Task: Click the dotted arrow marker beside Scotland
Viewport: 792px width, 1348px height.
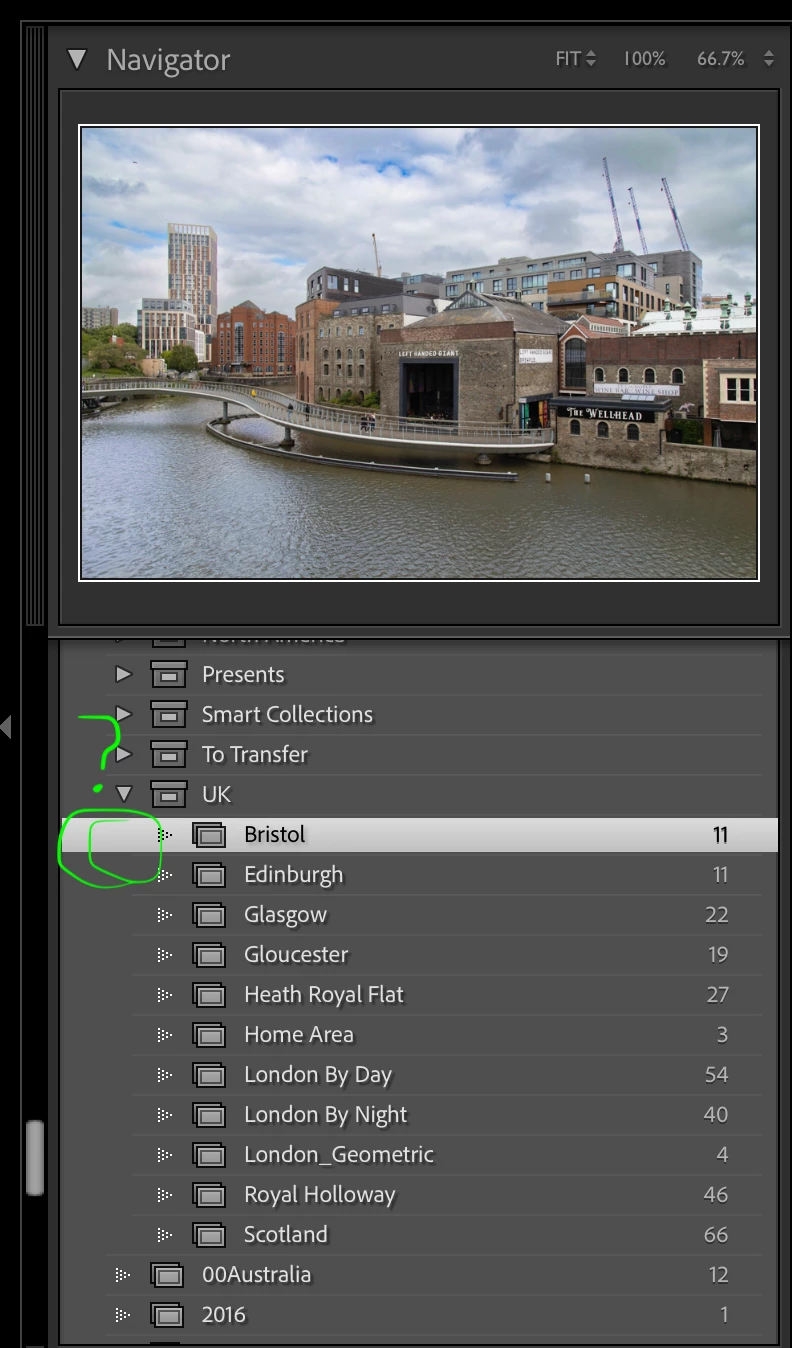Action: pyautogui.click(x=165, y=1235)
